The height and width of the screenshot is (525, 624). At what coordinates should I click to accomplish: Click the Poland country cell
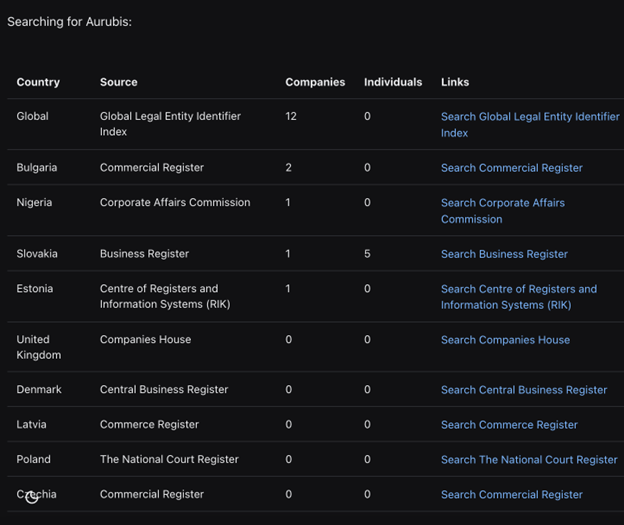pos(33,459)
